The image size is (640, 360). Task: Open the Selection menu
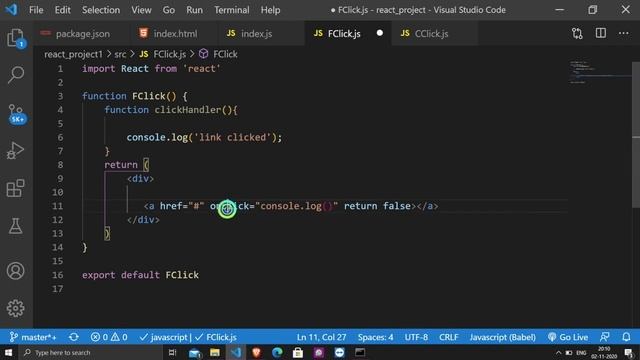point(101,10)
